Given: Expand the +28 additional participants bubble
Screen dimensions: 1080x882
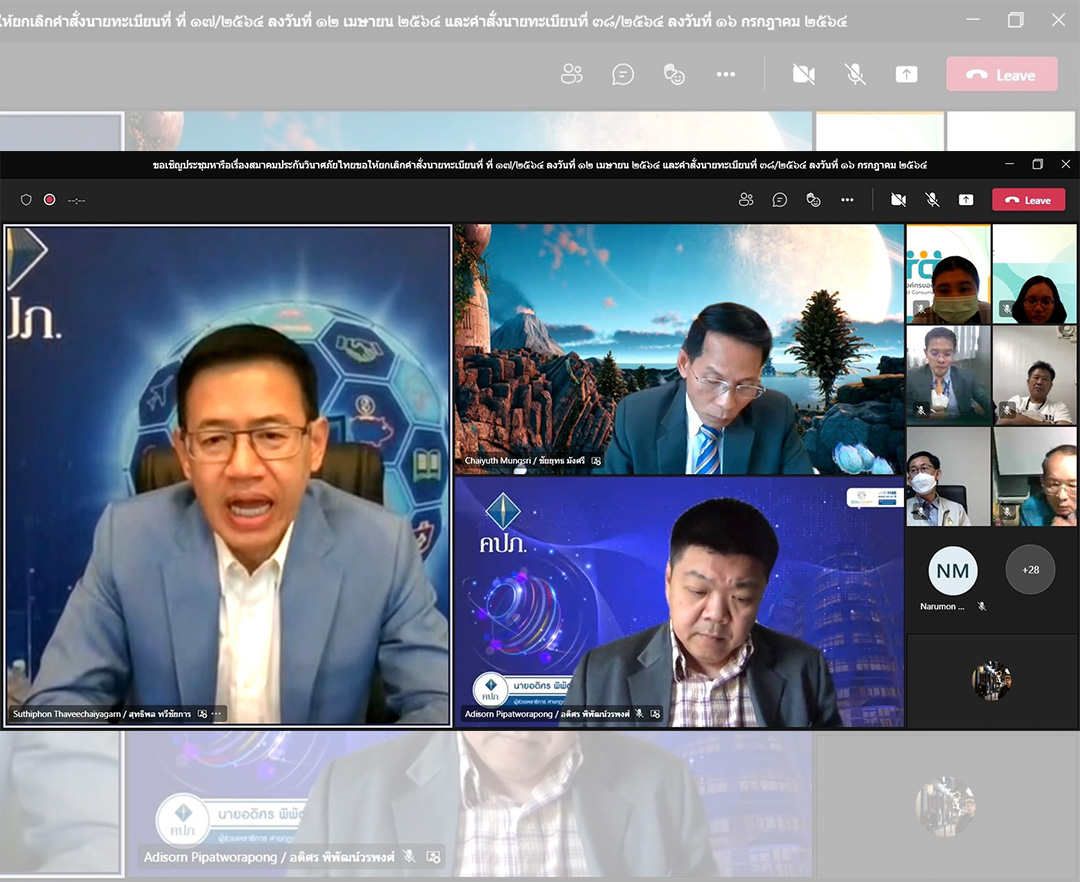Looking at the screenshot, I should point(1030,570).
